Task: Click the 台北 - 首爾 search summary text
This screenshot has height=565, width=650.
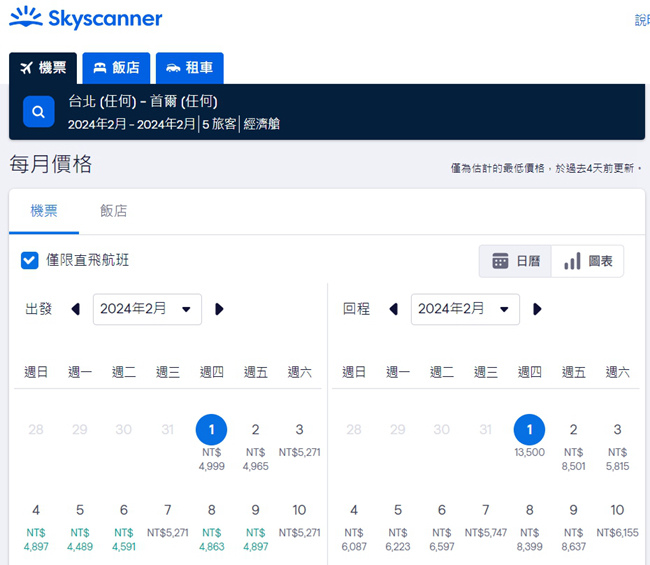Action: tap(143, 101)
